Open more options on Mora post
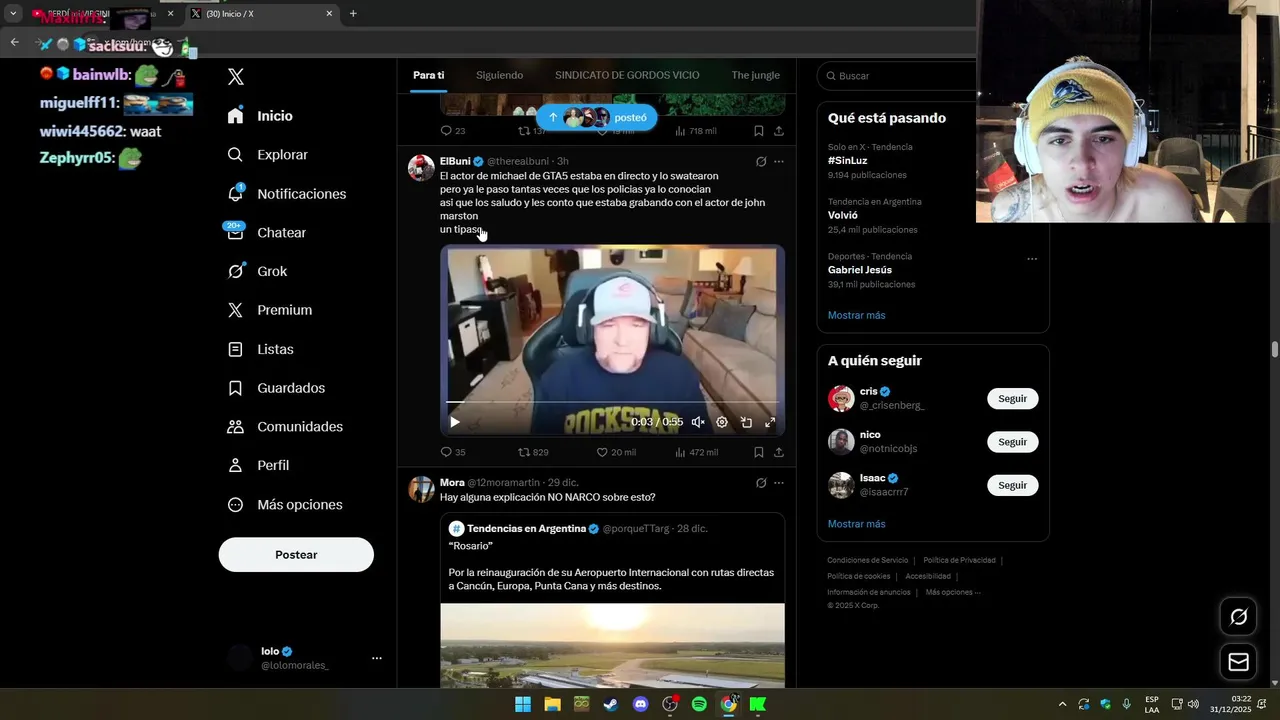 pyautogui.click(x=779, y=483)
